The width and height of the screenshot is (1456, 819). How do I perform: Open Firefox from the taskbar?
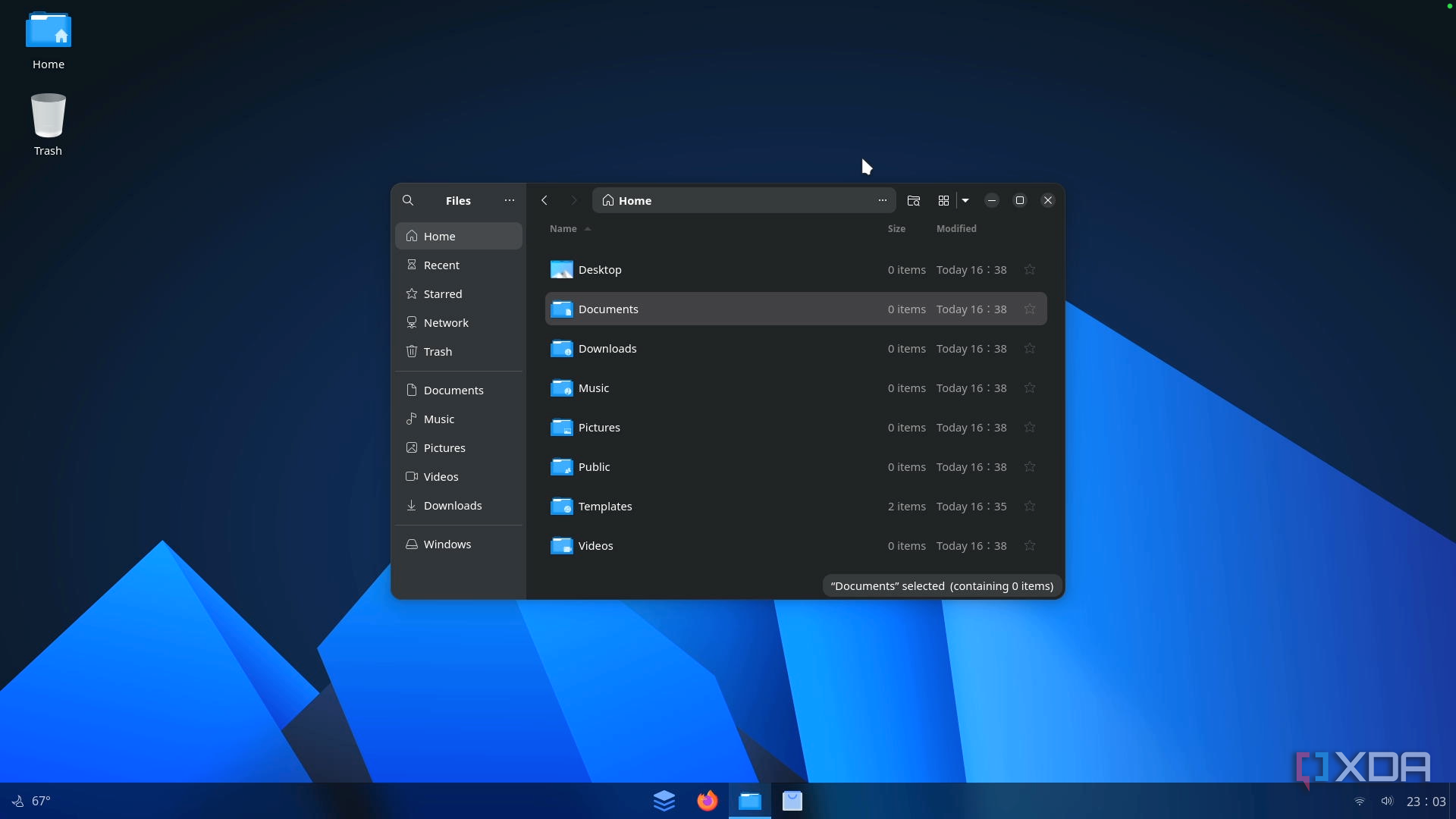click(707, 801)
